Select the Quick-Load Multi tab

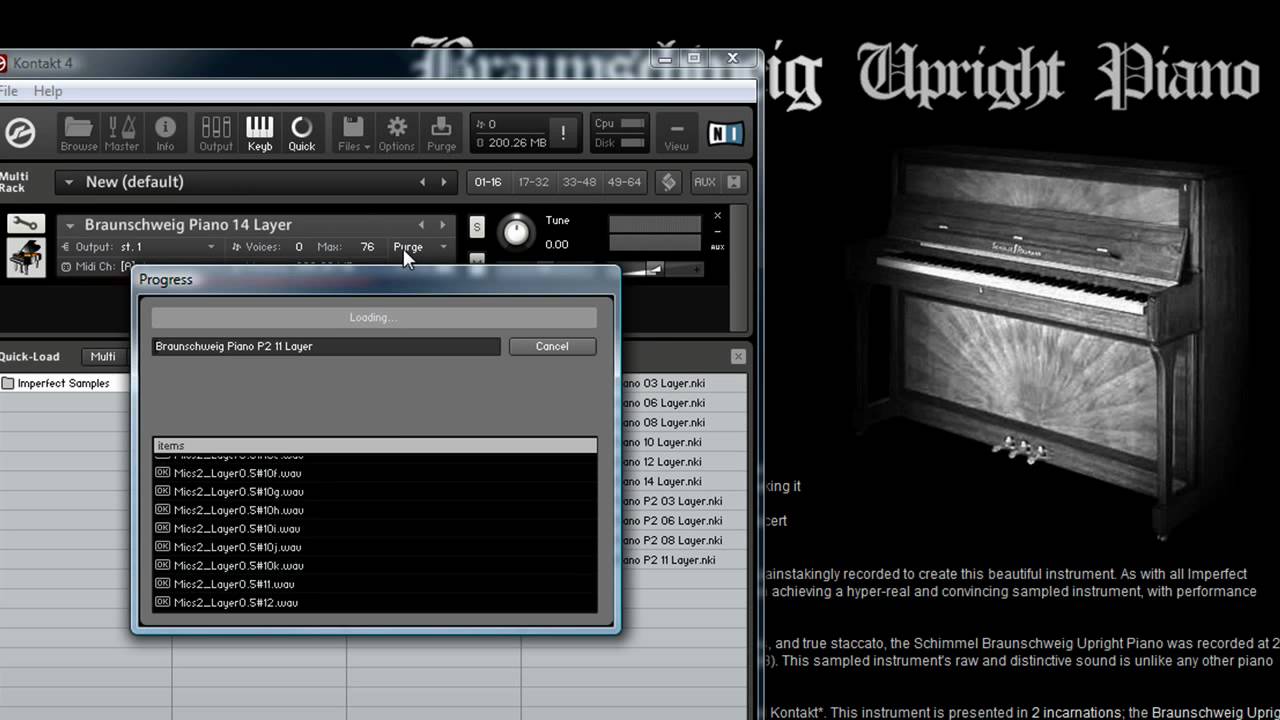pos(103,356)
